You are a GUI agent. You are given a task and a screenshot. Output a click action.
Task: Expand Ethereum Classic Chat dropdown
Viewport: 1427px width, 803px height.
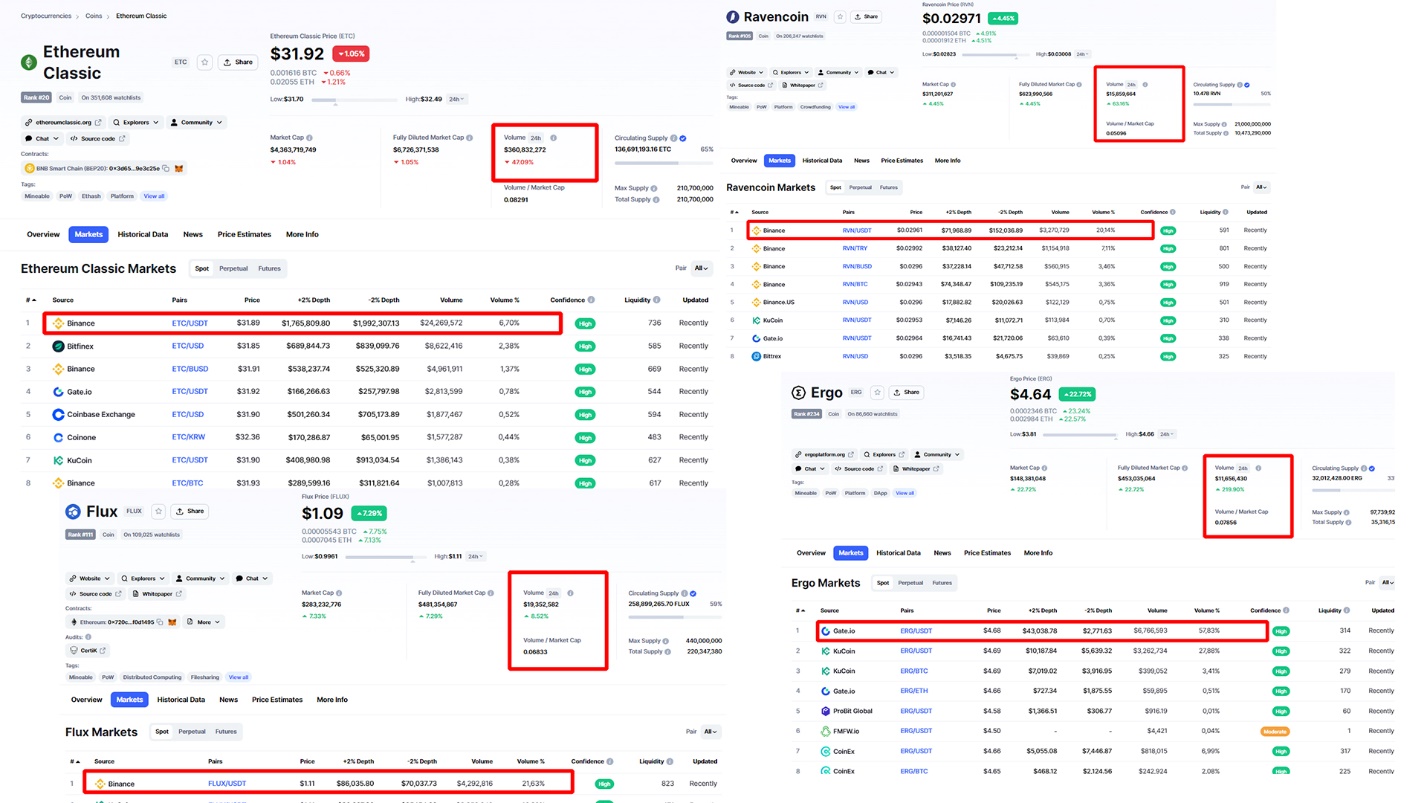point(42,139)
